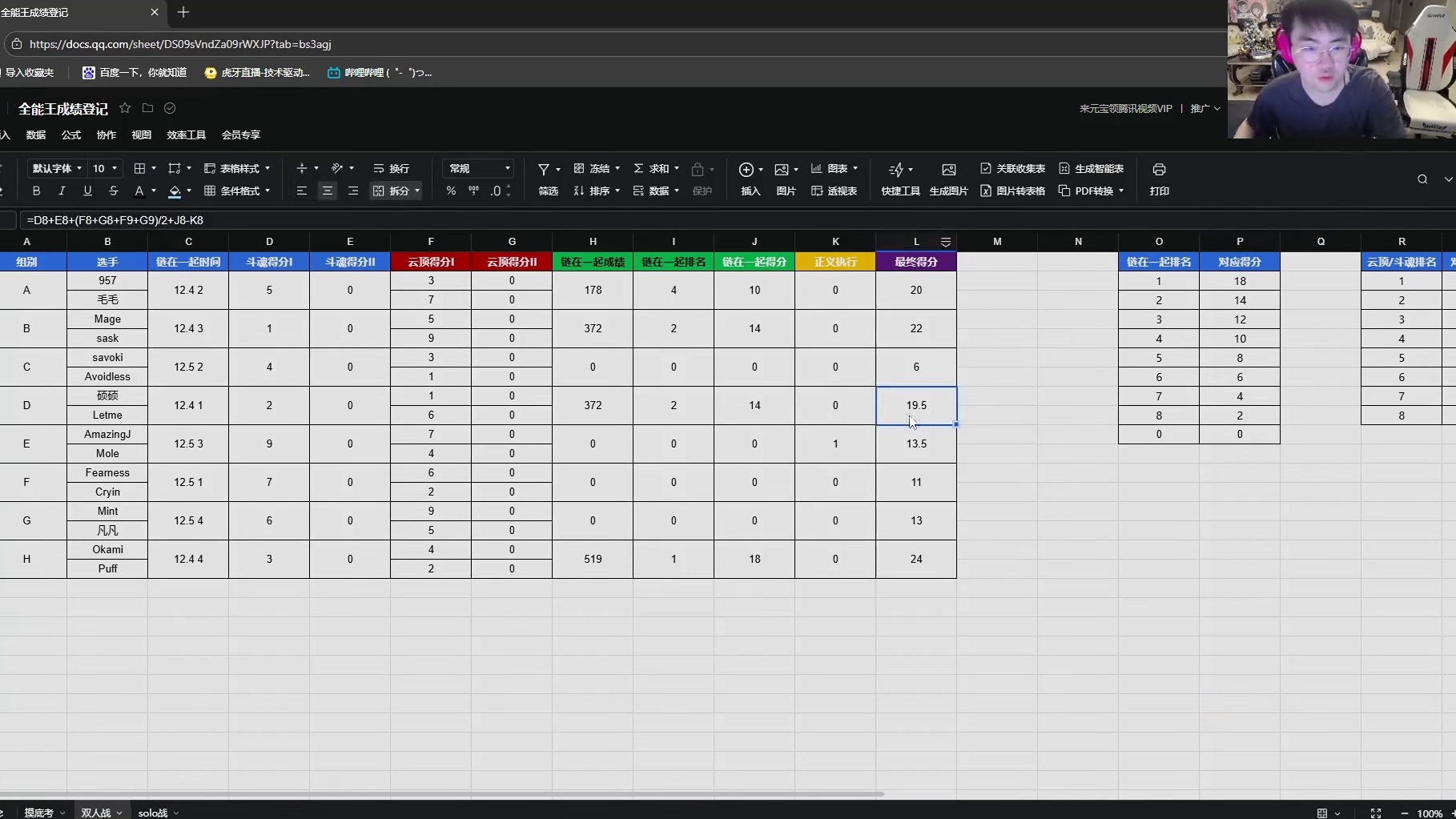Open the number format (常规) dropdown
The width and height of the screenshot is (1456, 819).
click(479, 169)
